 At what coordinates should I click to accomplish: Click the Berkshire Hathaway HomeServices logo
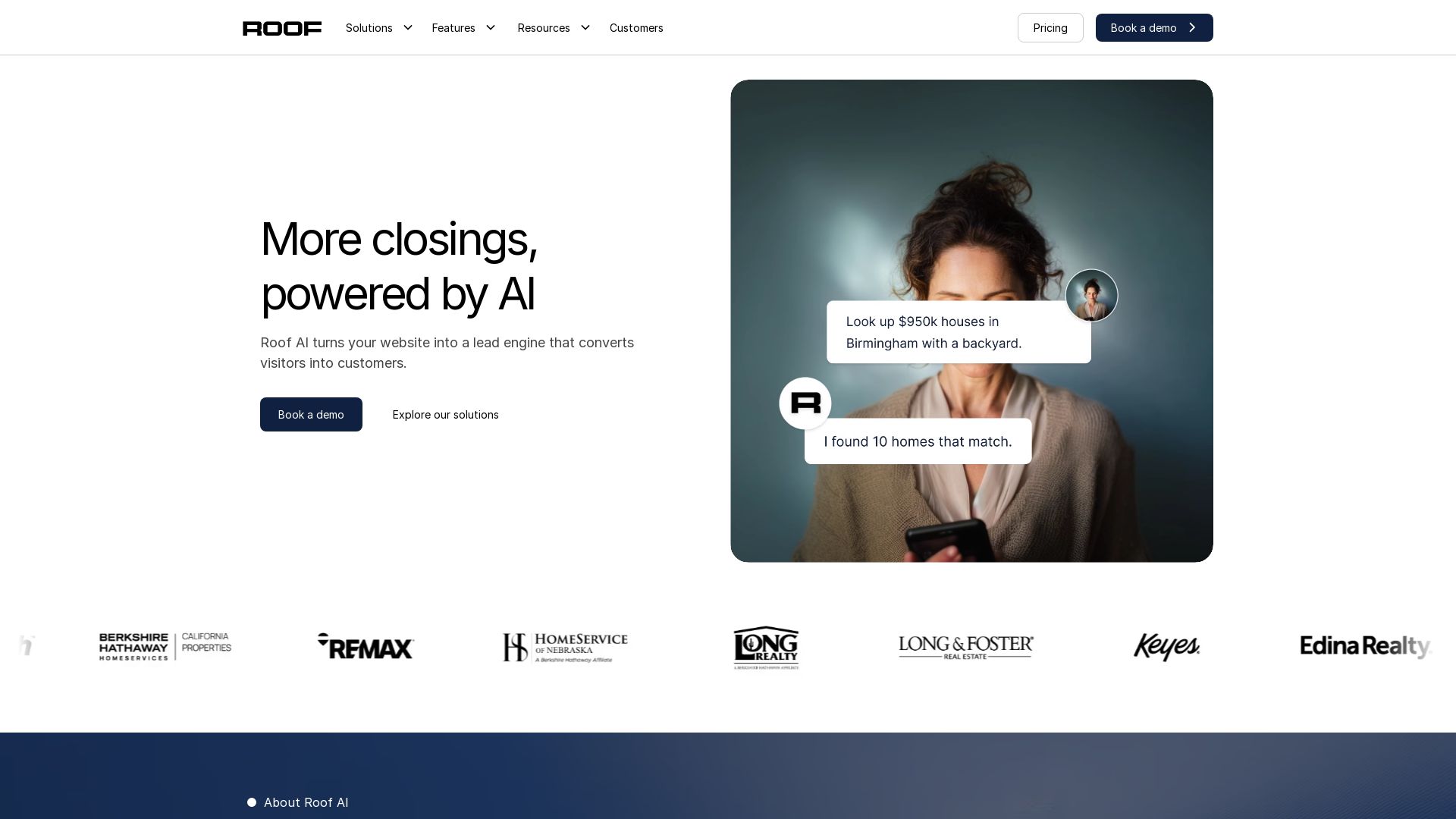pos(165,646)
